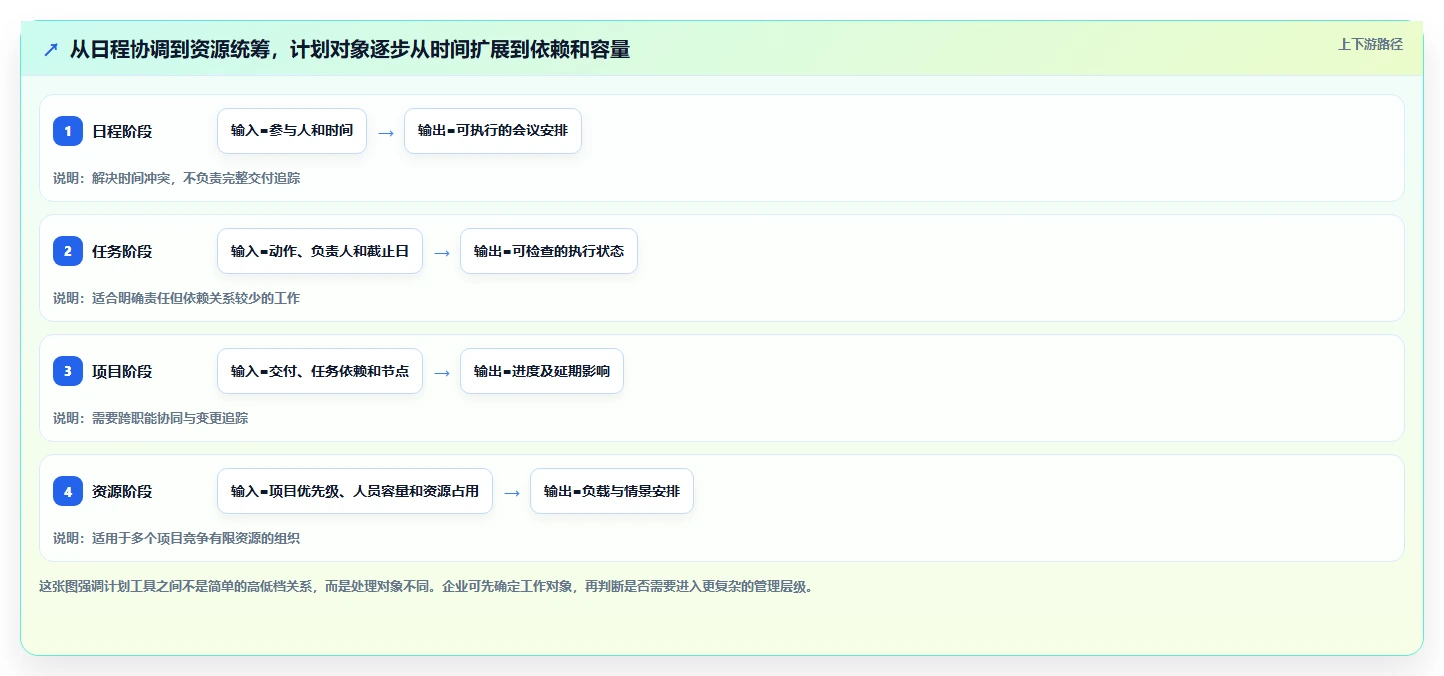Click the 输入=动作、负责人和截止日 box
Image resolution: width=1444 pixels, height=676 pixels.
coord(320,251)
